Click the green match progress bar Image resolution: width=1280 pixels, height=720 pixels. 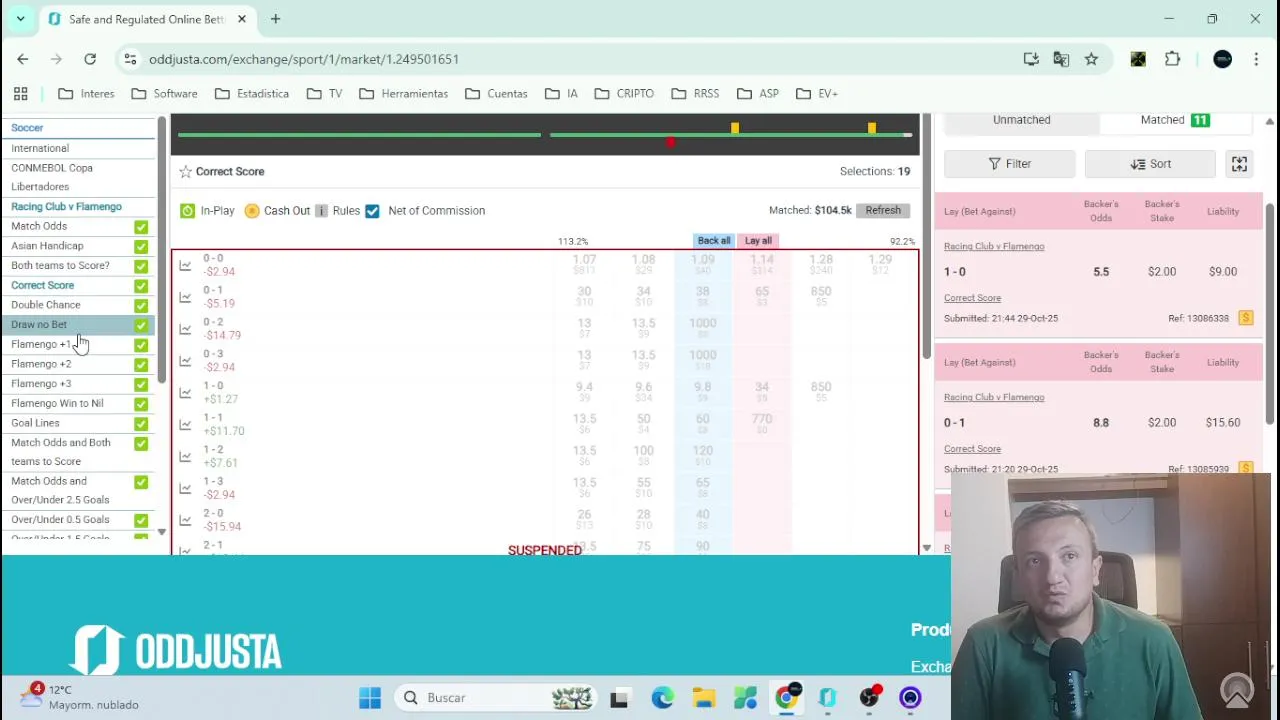[x=545, y=134]
